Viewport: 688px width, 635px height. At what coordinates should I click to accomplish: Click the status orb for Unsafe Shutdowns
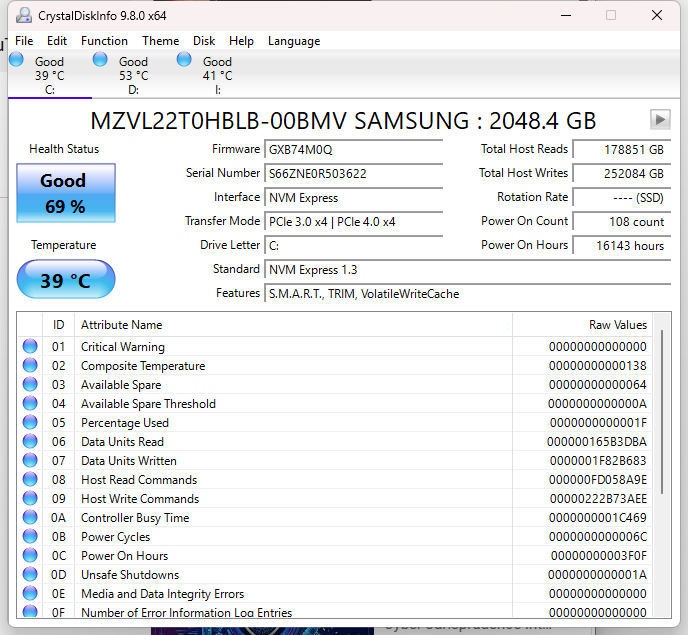(x=30, y=574)
